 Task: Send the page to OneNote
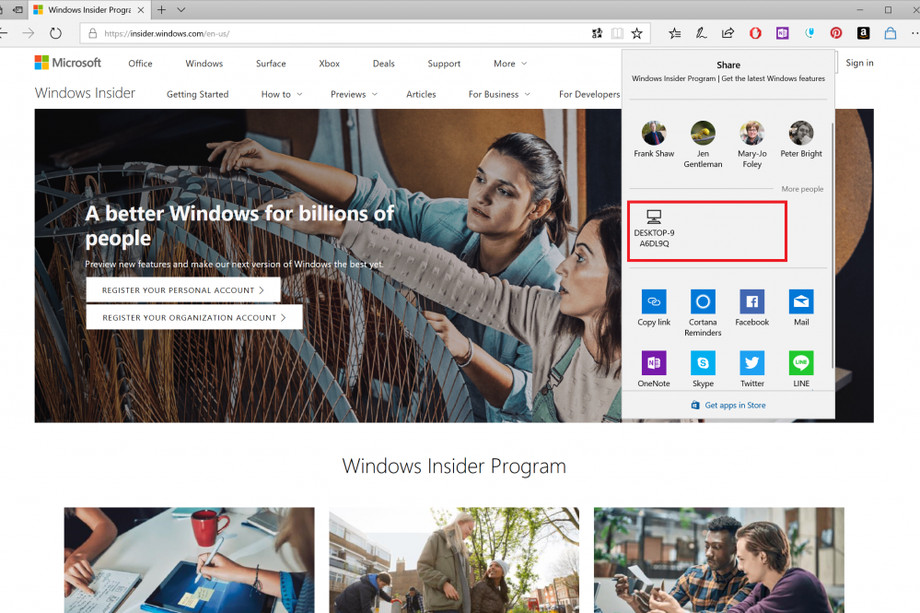[653, 365]
